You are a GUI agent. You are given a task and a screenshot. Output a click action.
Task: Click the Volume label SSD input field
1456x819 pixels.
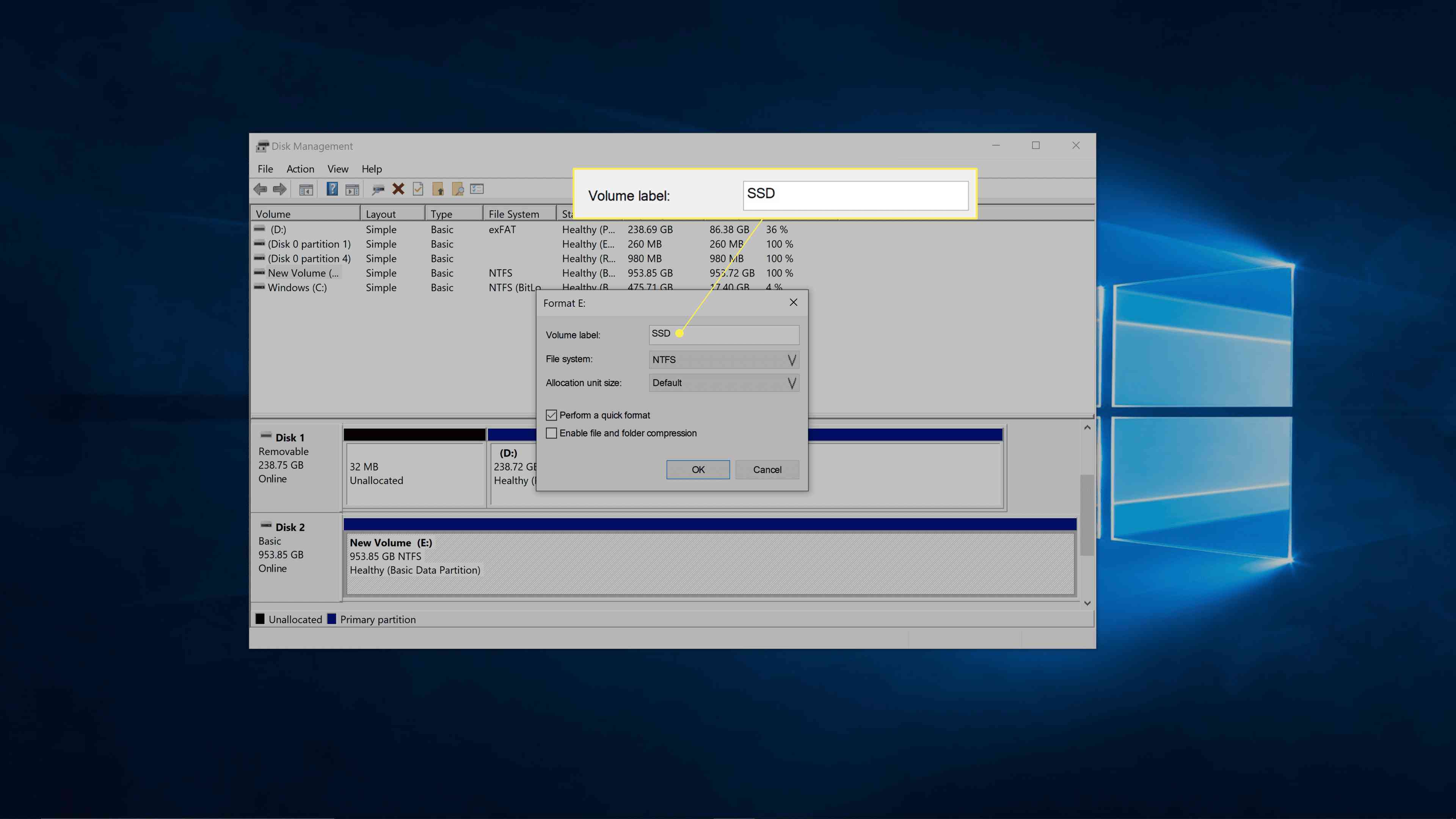723,334
